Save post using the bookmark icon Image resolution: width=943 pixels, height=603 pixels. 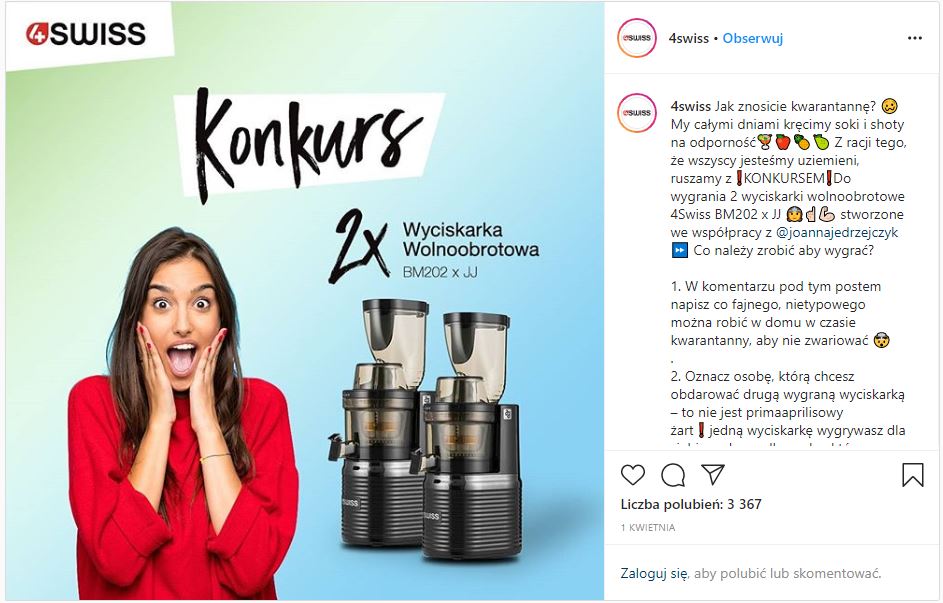tap(912, 474)
